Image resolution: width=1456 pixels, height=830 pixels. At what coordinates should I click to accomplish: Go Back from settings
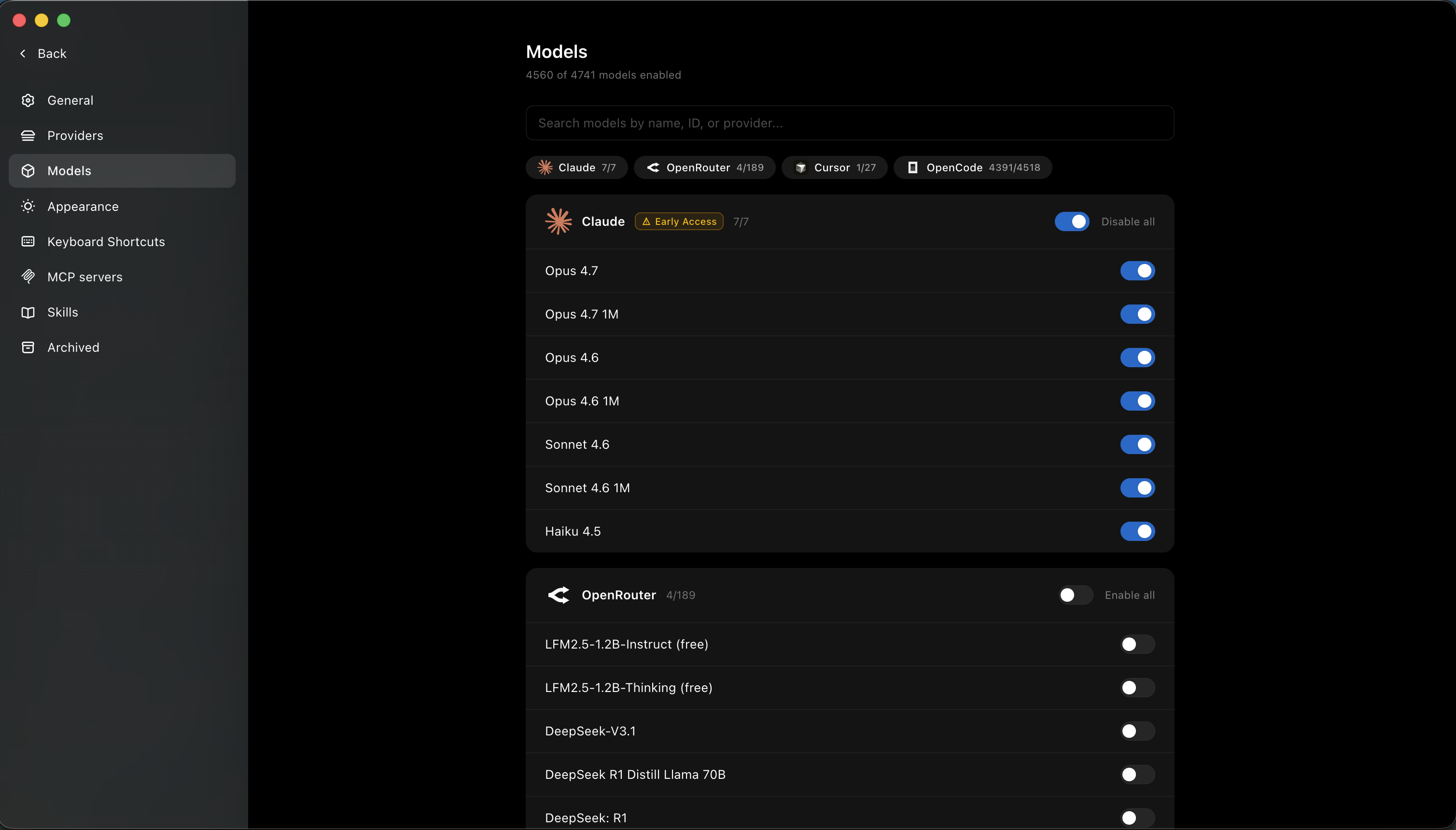point(43,54)
